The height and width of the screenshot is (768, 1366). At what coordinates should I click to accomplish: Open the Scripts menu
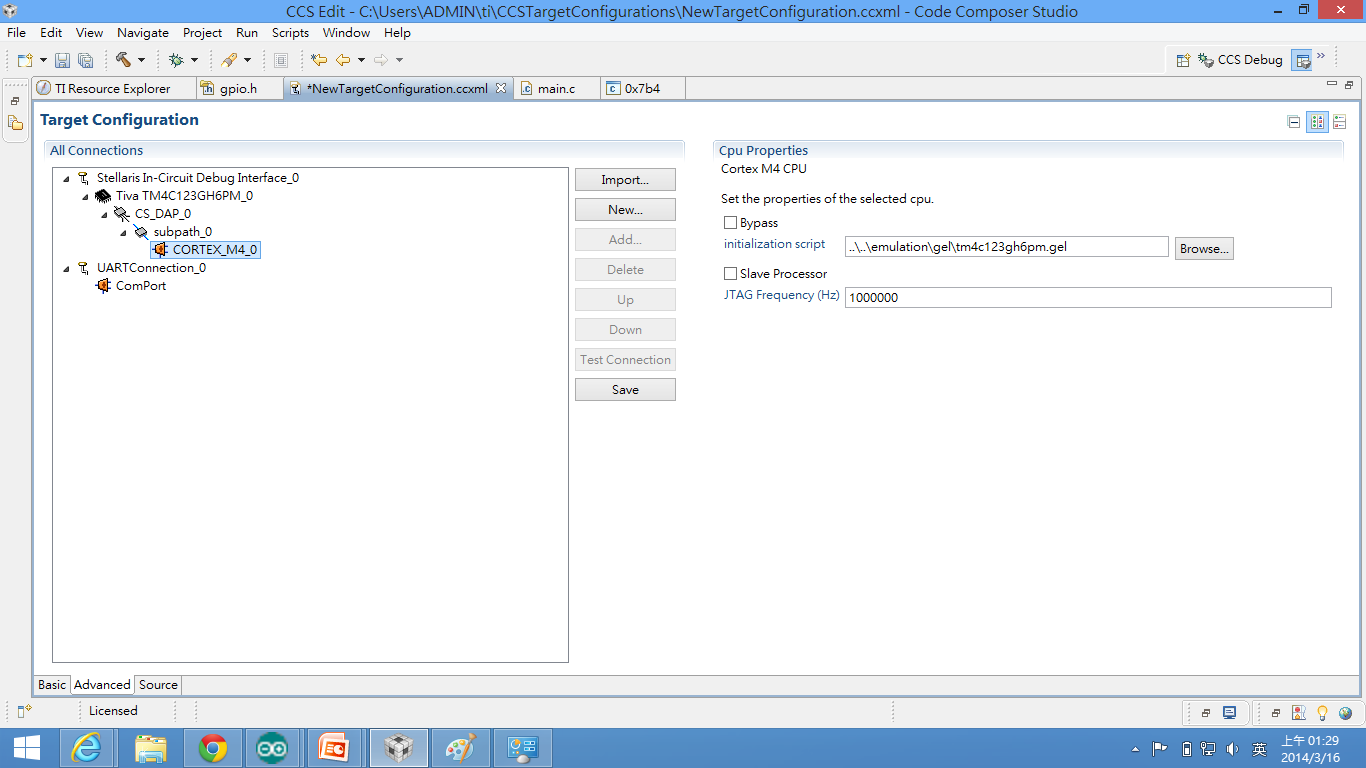[x=291, y=33]
